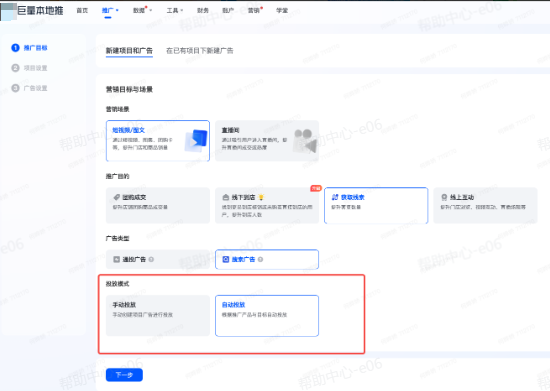Screen dimensions: 550x391
Task: Select 手动投放 delivery mode
Action: pyautogui.click(x=158, y=316)
